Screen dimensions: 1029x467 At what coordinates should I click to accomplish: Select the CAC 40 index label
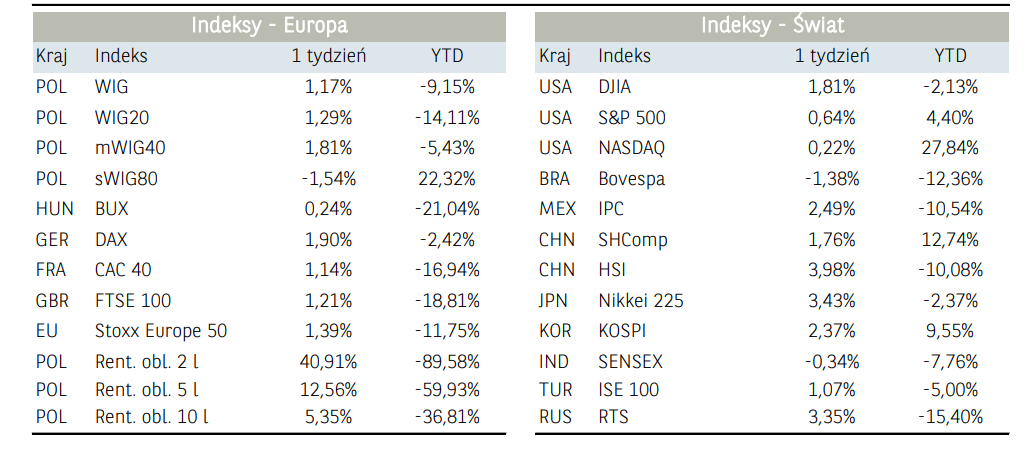tap(123, 270)
